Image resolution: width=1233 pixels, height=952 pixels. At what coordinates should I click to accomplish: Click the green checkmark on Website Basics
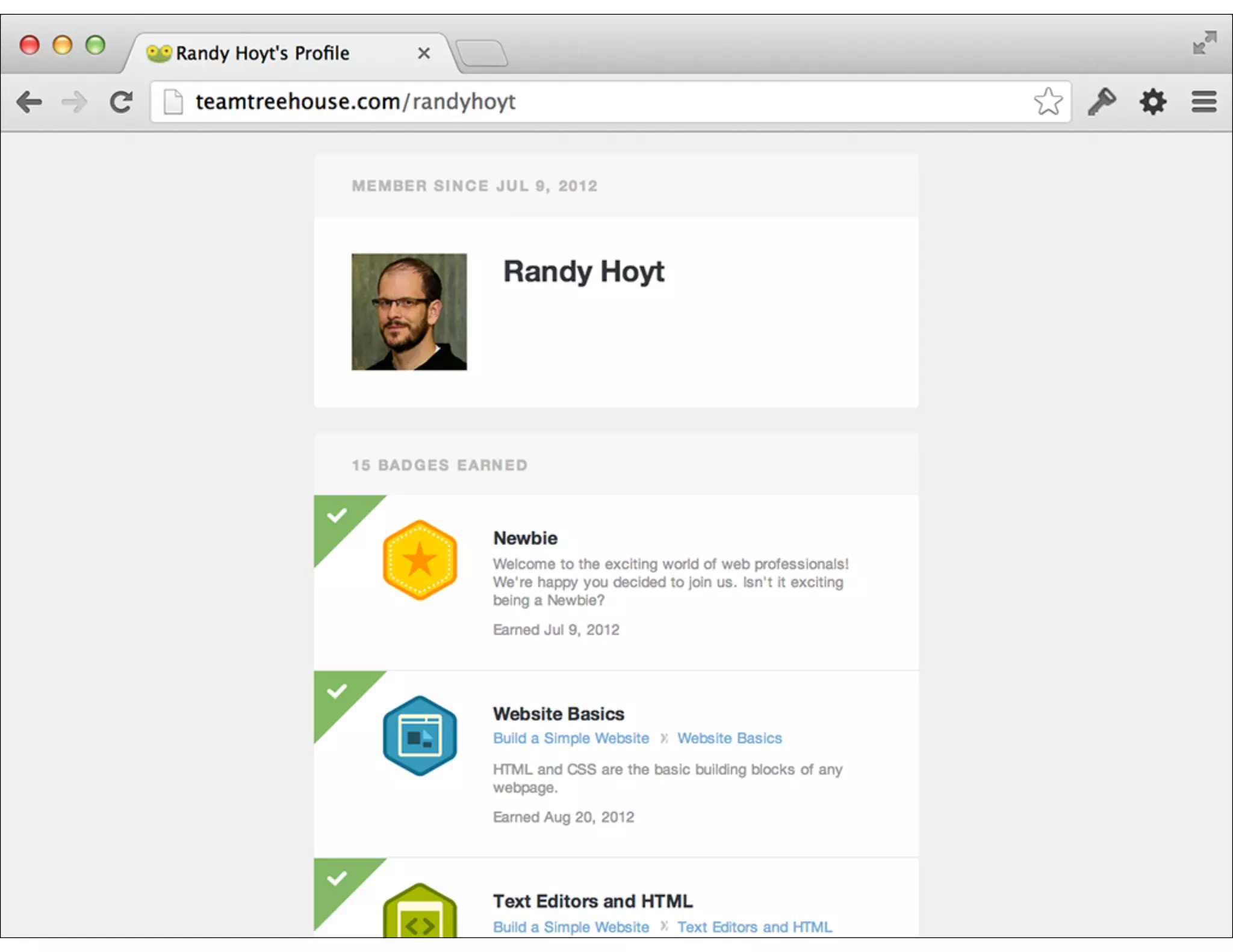(337, 691)
